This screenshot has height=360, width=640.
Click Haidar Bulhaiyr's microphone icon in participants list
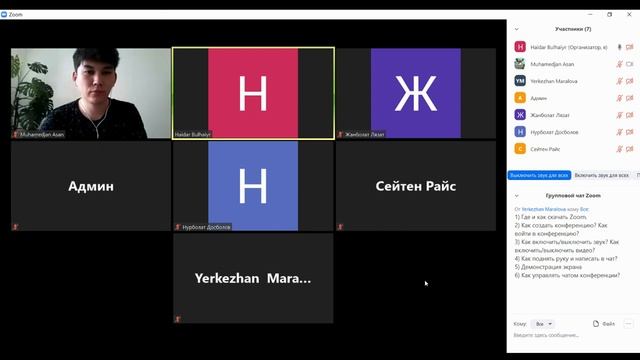click(x=619, y=47)
